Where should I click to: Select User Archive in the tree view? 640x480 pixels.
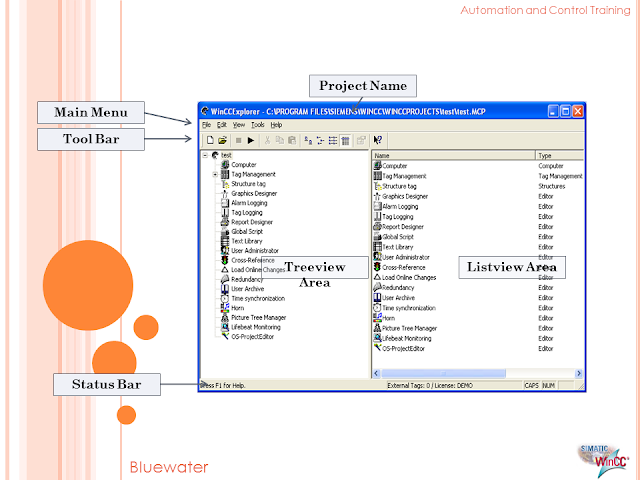click(x=247, y=289)
